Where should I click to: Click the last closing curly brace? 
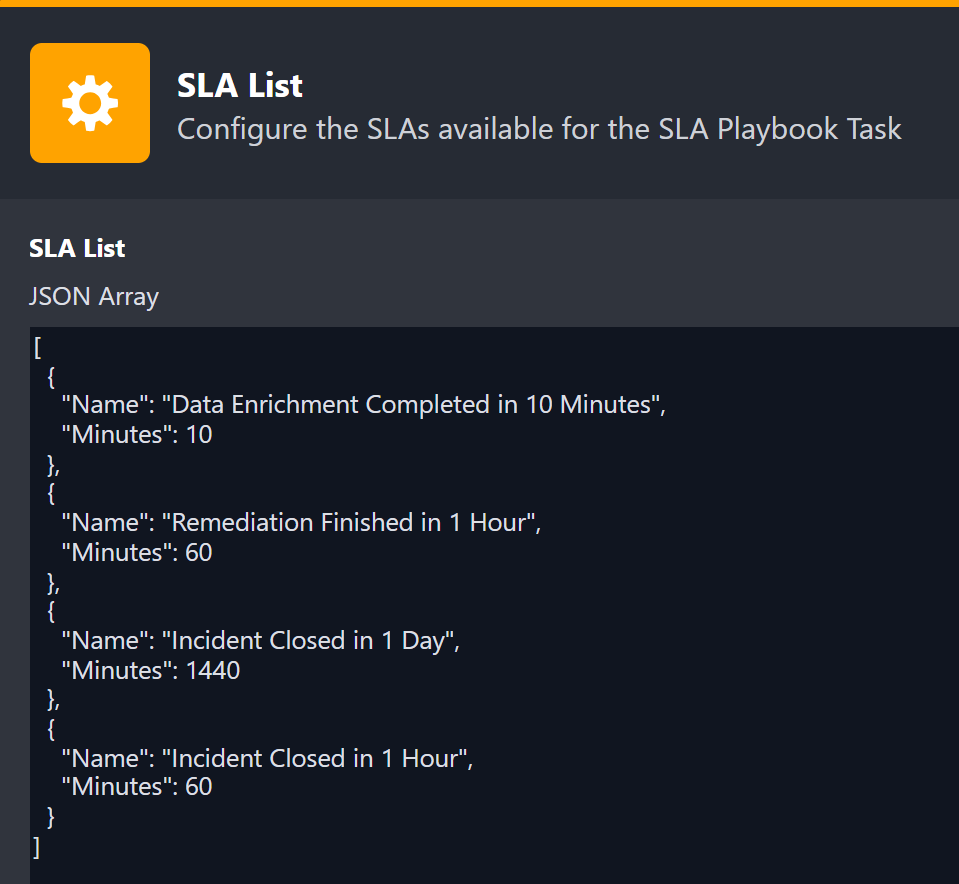(52, 817)
